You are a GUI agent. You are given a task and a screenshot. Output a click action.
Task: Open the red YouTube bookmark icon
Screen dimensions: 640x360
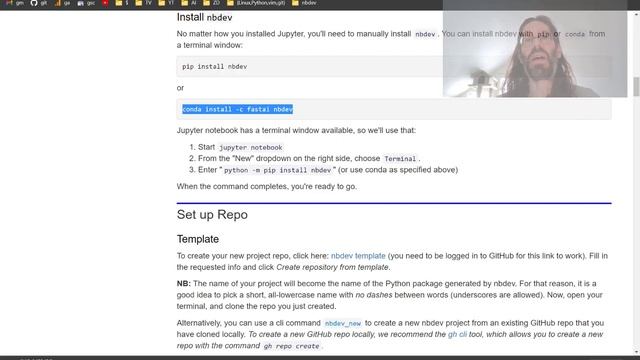click(105, 3)
